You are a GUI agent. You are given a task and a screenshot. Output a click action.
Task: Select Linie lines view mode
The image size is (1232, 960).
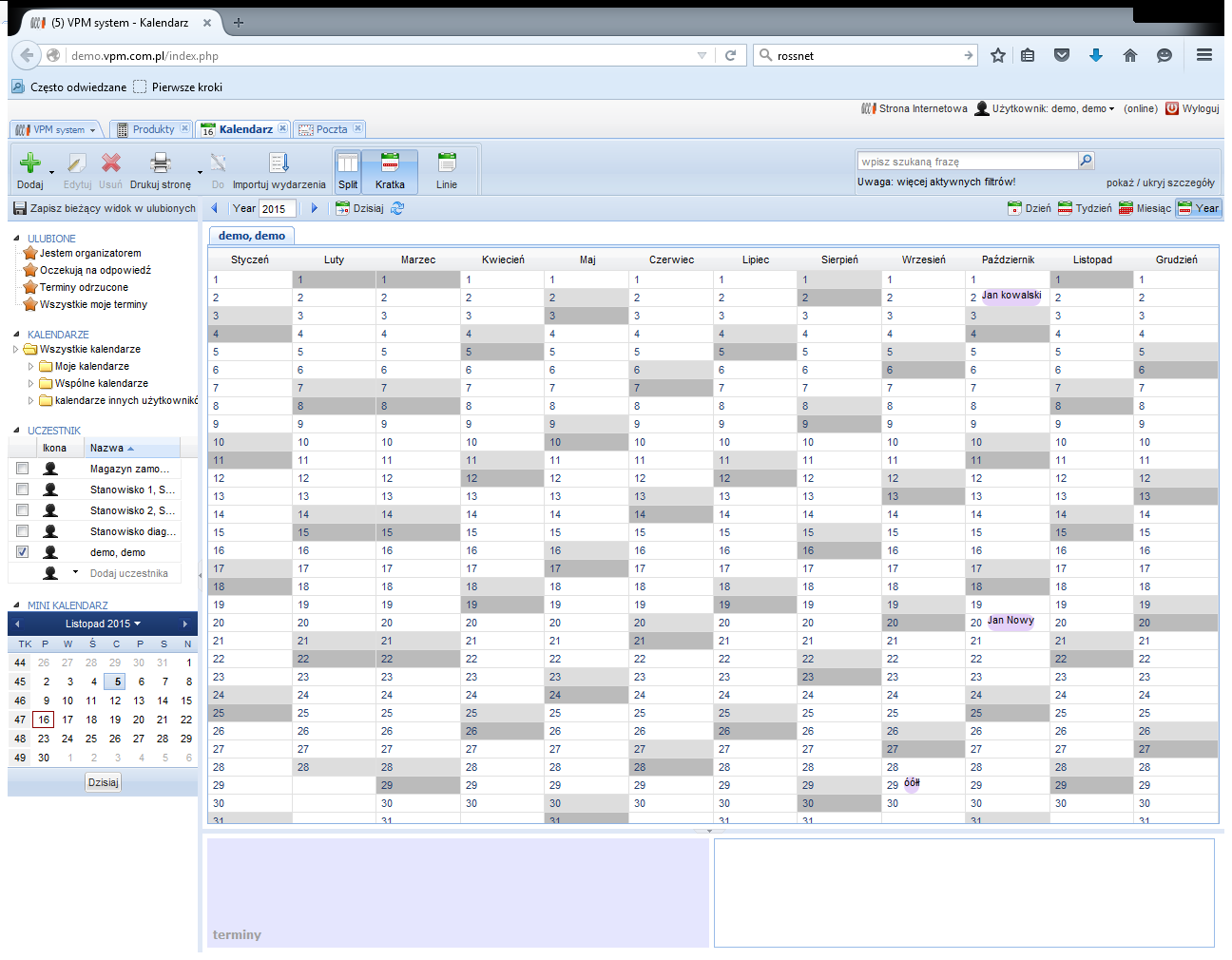click(447, 171)
